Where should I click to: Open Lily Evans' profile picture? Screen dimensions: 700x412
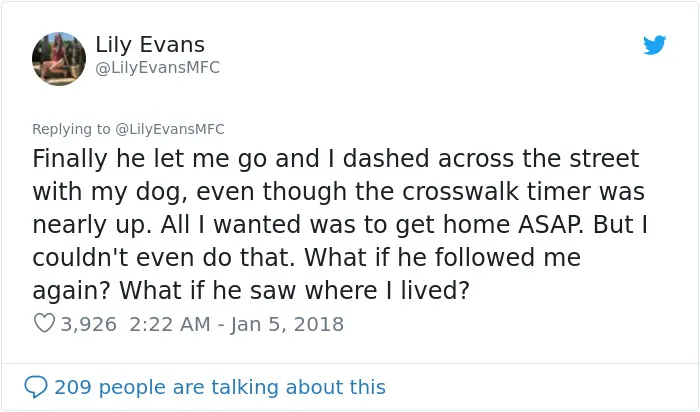point(59,58)
